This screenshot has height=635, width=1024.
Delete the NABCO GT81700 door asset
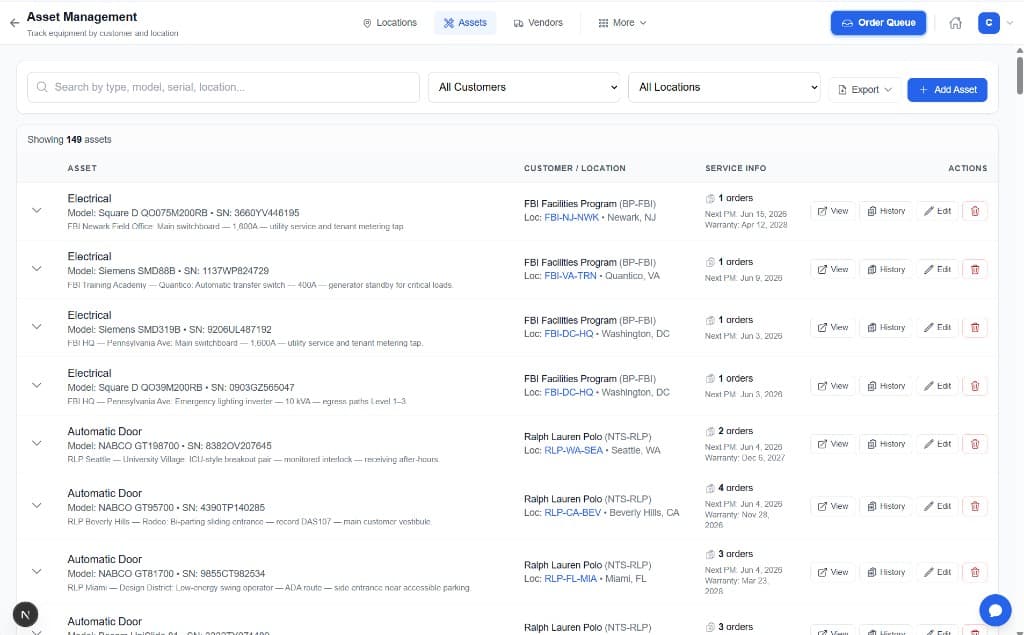(x=974, y=572)
